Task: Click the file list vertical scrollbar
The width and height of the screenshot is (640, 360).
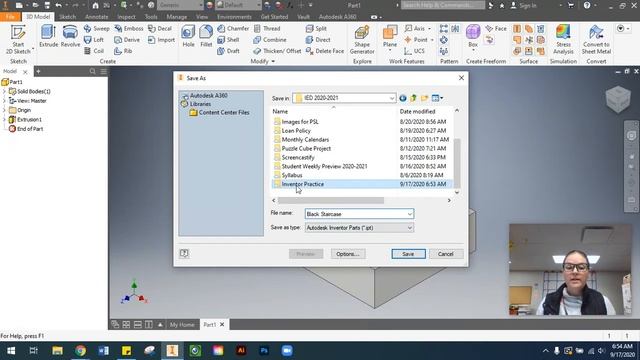Action: [457, 163]
